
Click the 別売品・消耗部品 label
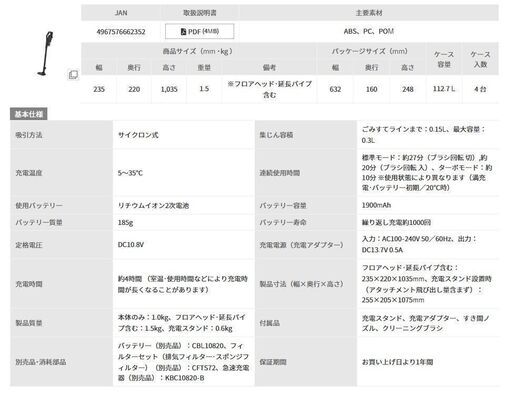(41, 362)
